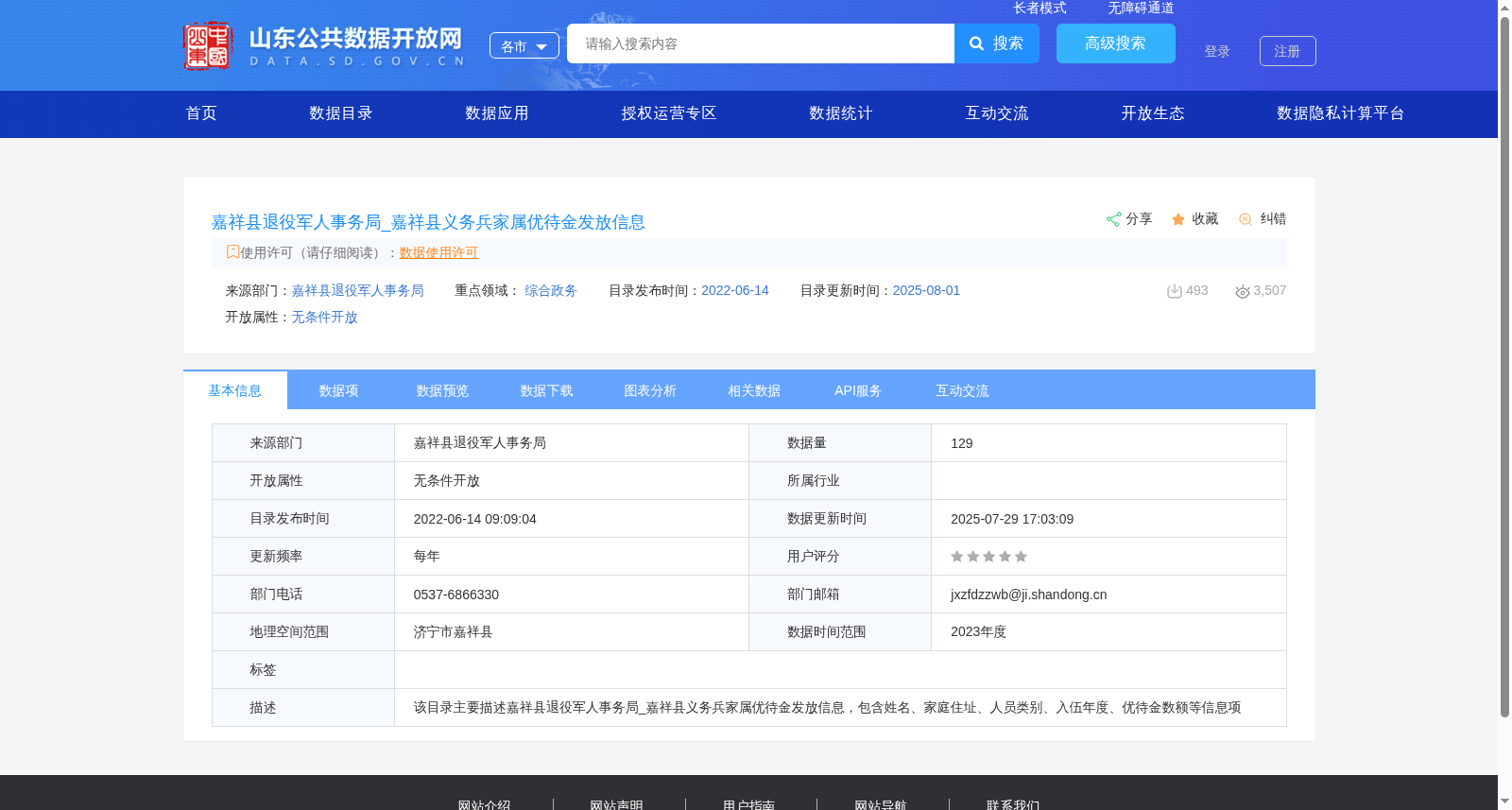Open the 各市 city dropdown
Image resolution: width=1512 pixels, height=810 pixels.
click(524, 45)
